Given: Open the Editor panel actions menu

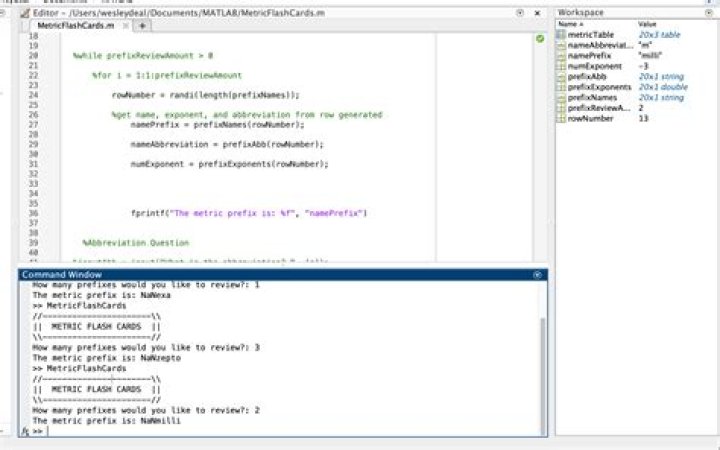Looking at the screenshot, I should click(x=520, y=13).
